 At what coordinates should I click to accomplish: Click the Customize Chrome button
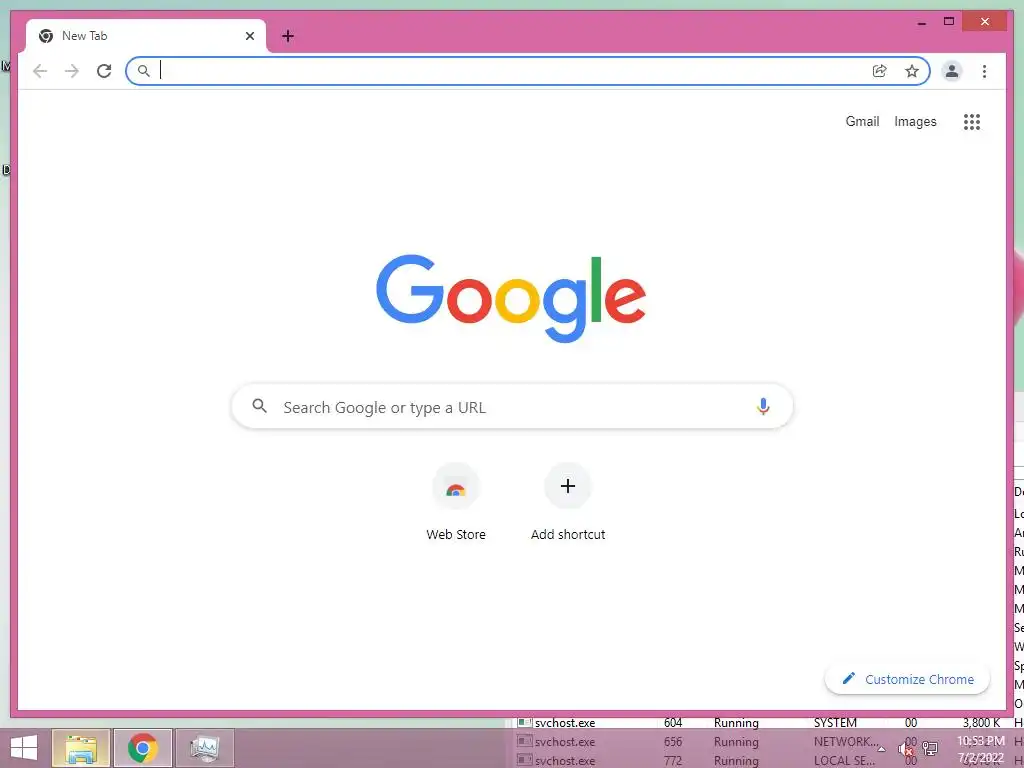point(907,679)
